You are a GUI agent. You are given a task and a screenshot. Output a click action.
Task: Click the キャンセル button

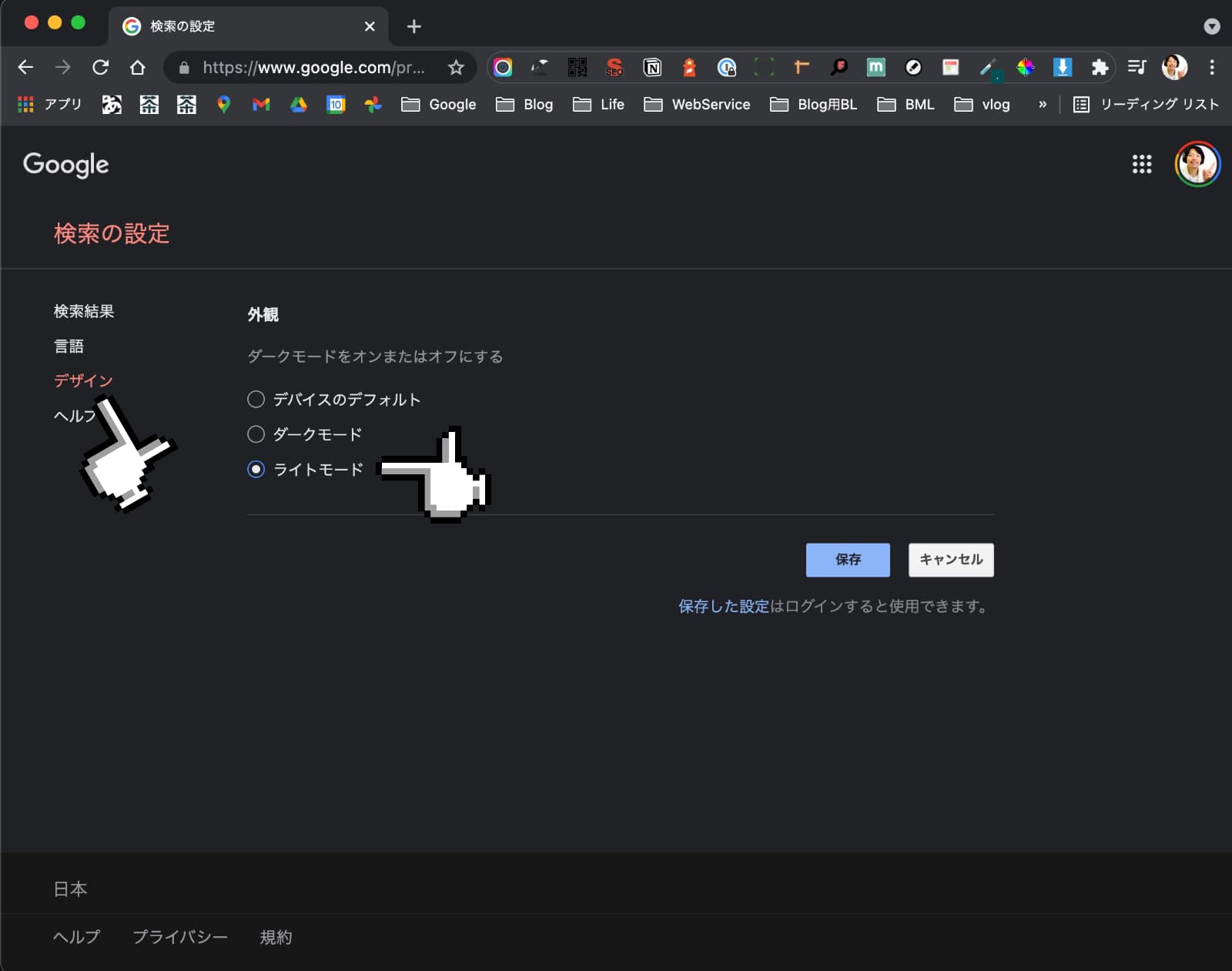click(x=951, y=560)
